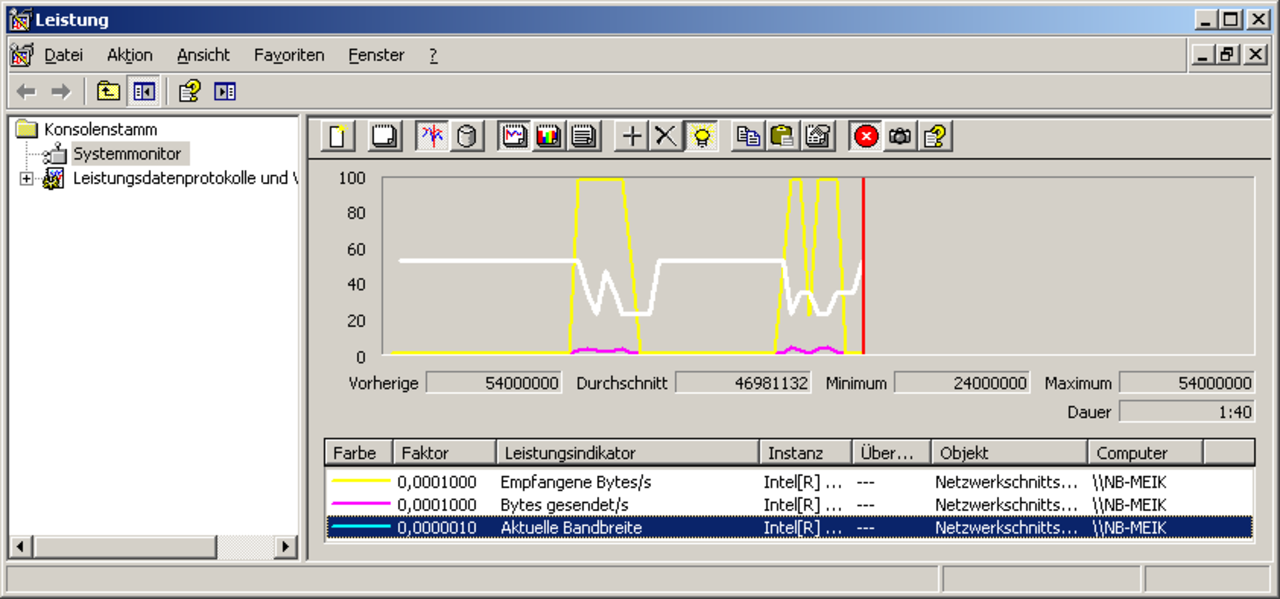Click the Durchschnitt value 46981132
1280x599 pixels.
743,383
